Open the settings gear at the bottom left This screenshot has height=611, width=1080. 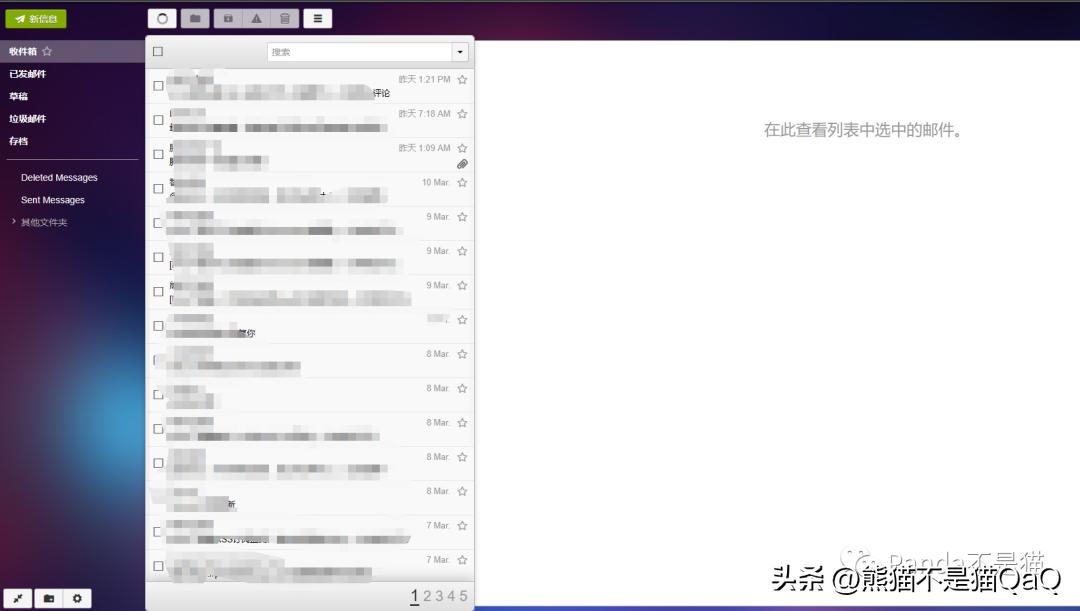[77, 598]
